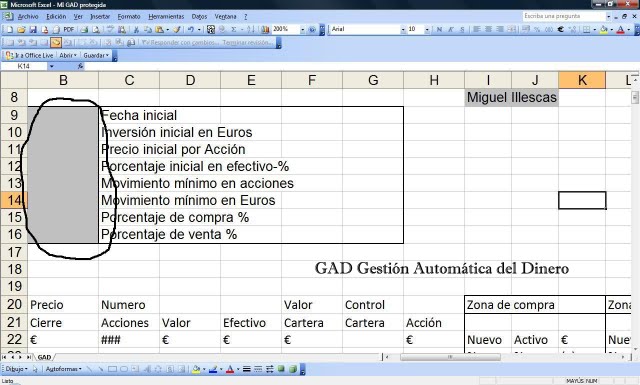Image resolution: width=640 pixels, height=385 pixels.
Task: Click Terminar revisión
Action: pos(248,42)
